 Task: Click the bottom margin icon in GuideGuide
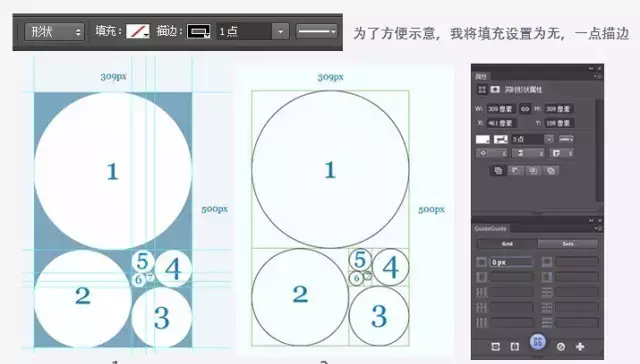tap(547, 262)
